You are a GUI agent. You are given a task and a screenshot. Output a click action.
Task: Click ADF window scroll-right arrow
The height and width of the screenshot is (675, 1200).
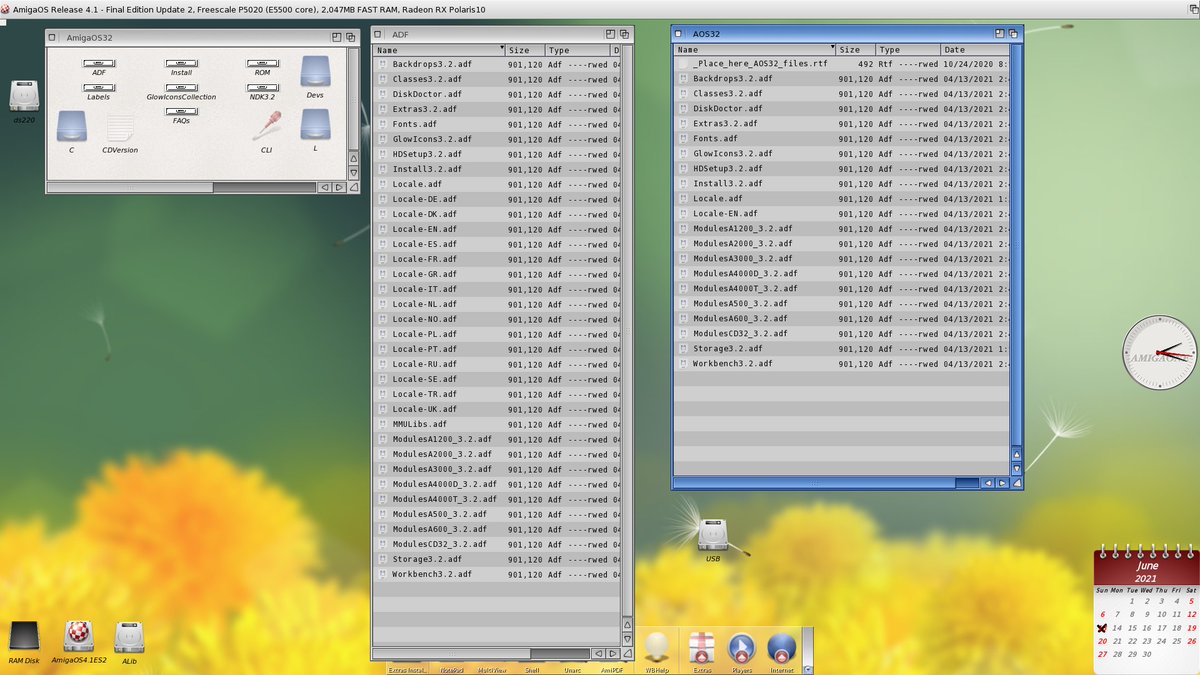point(612,654)
